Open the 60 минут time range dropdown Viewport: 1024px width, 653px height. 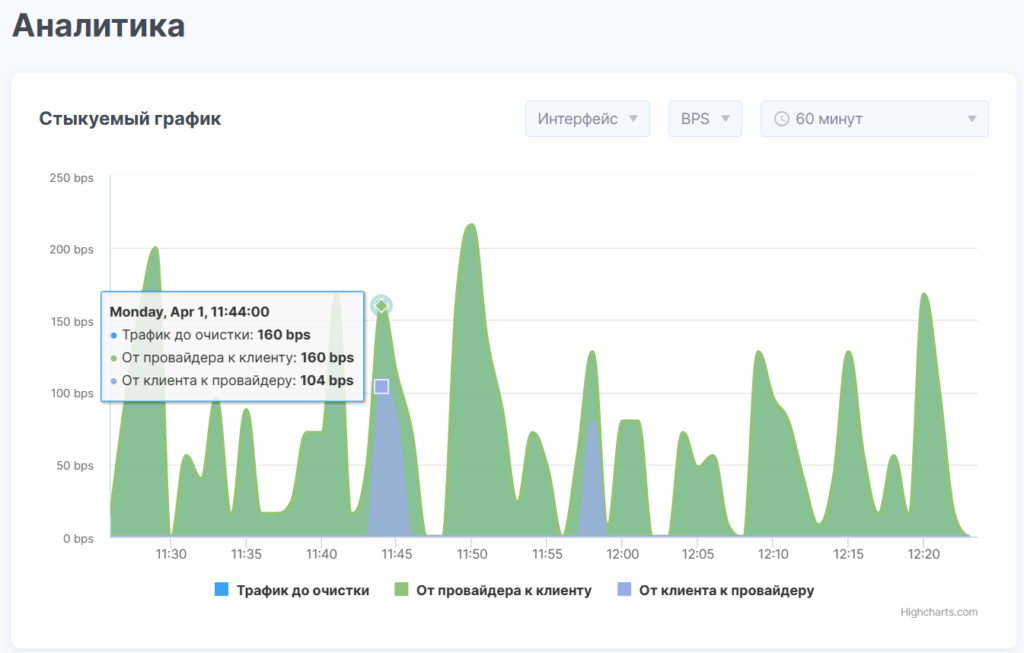point(874,119)
